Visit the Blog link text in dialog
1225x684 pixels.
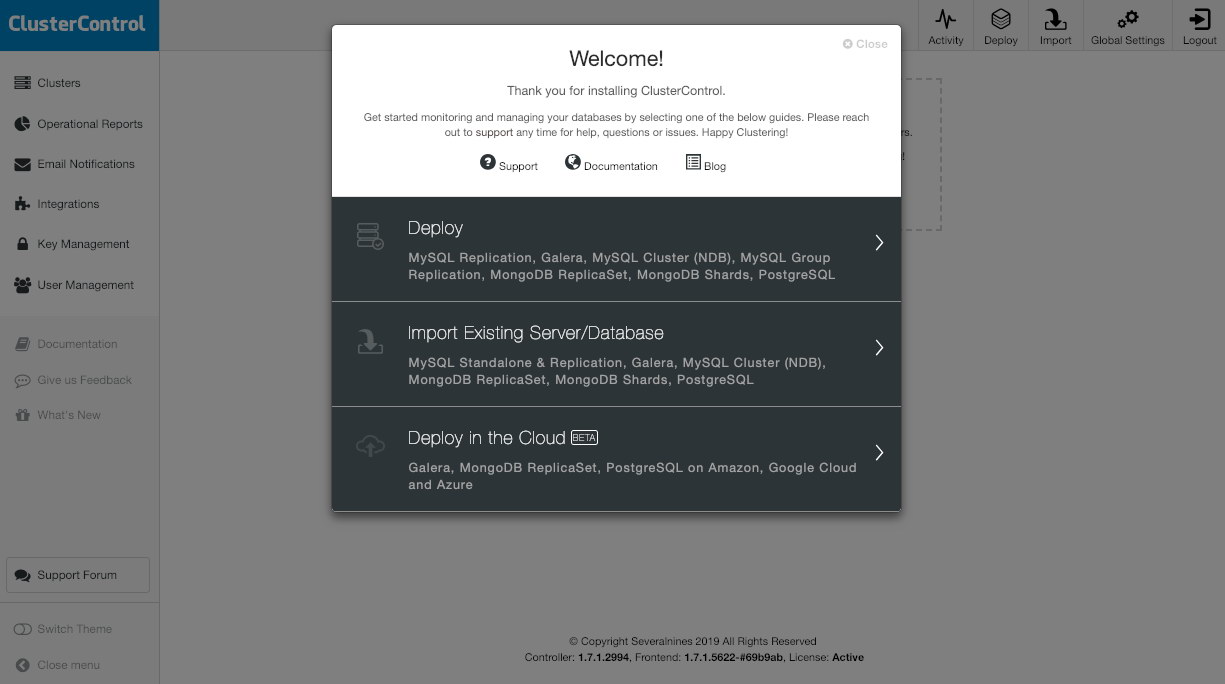pos(715,166)
